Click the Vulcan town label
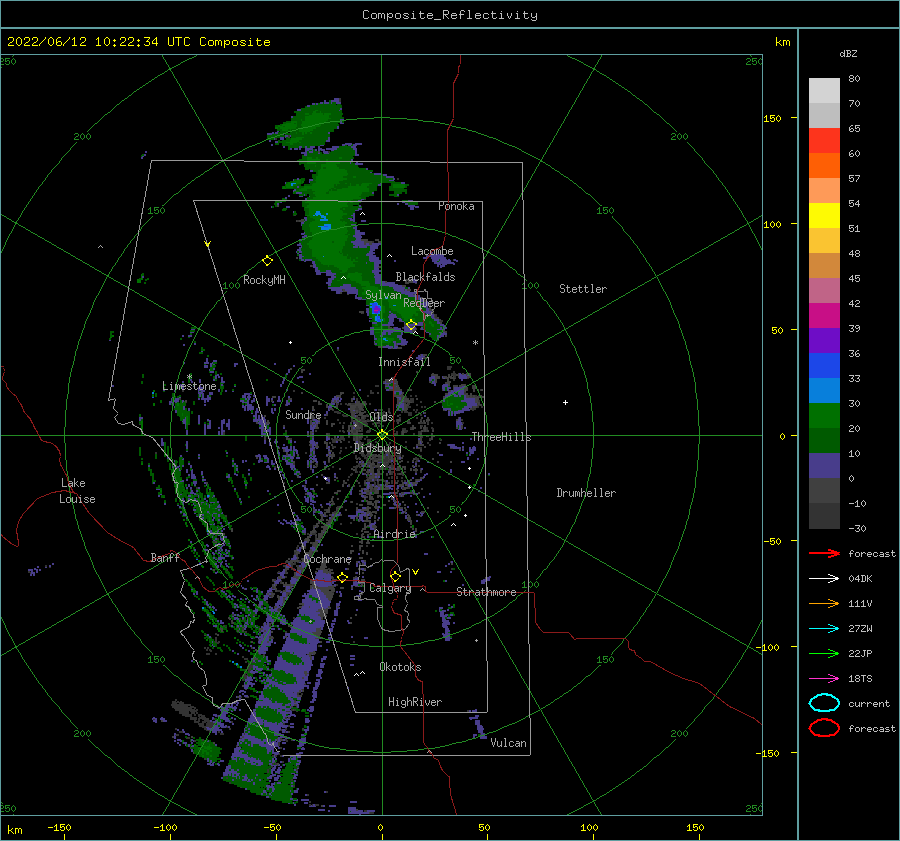 click(509, 743)
